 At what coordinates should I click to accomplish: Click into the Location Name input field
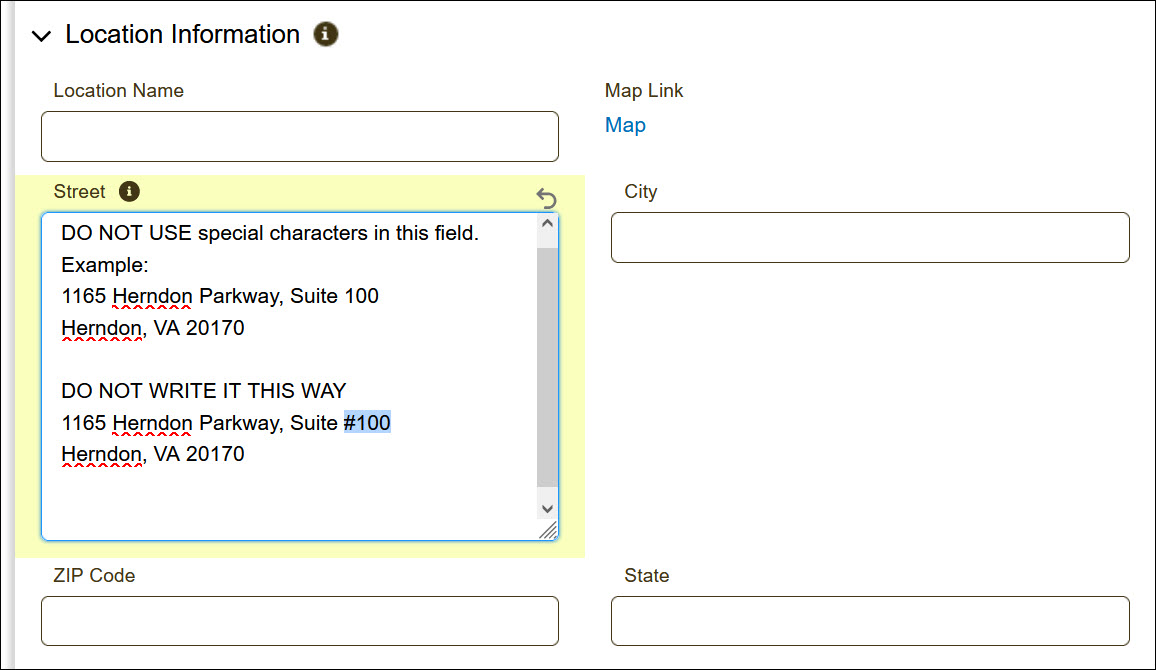(x=299, y=137)
